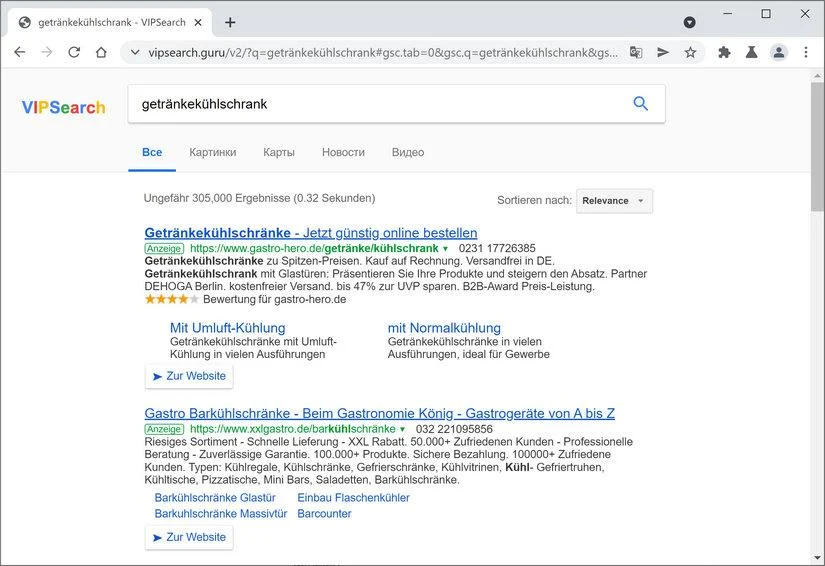Switch to the Все tab
Image resolution: width=825 pixels, height=566 pixels.
click(x=152, y=153)
